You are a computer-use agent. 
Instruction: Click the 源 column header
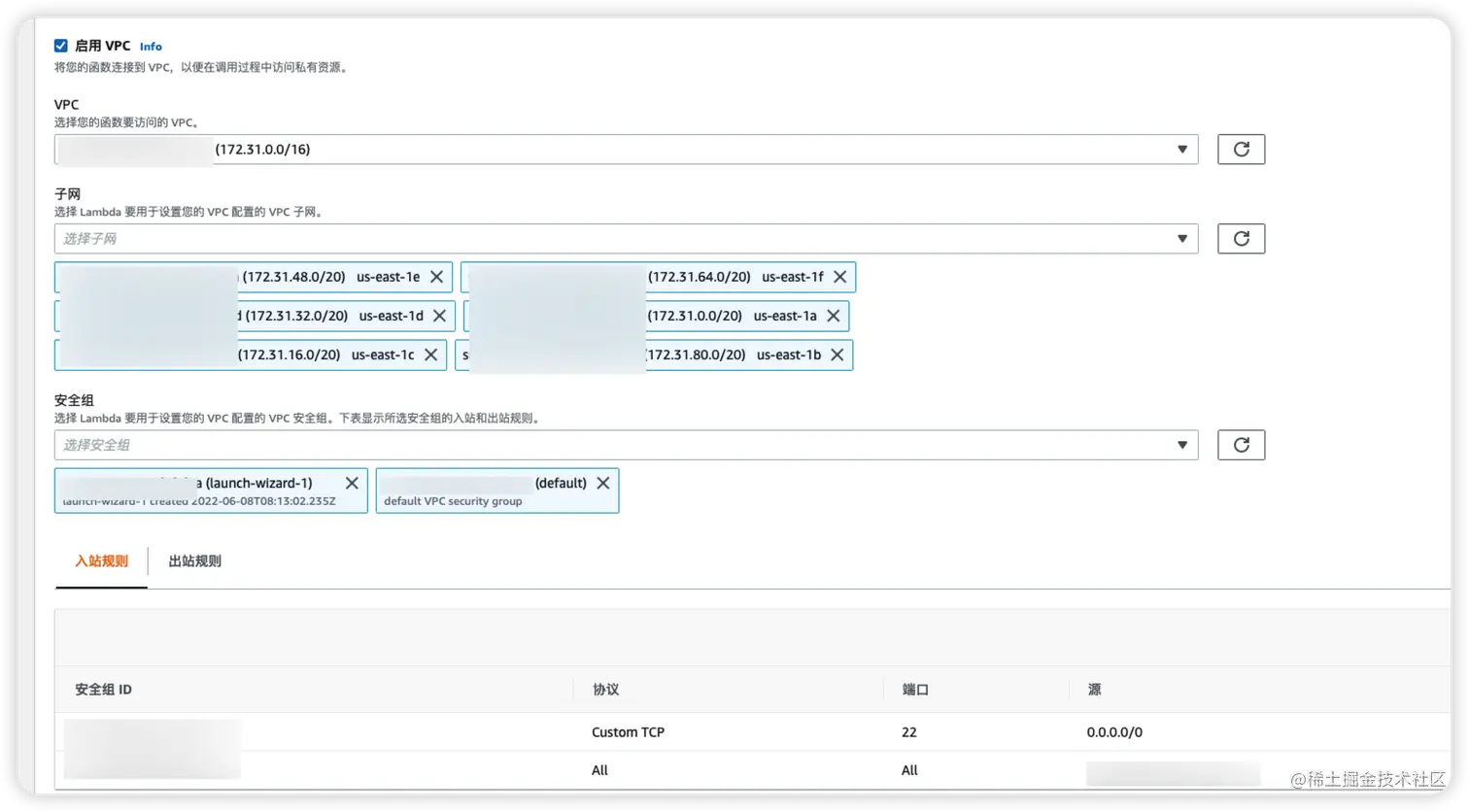coord(1094,690)
